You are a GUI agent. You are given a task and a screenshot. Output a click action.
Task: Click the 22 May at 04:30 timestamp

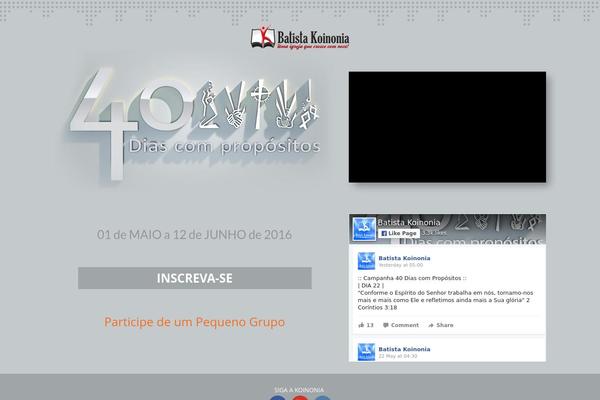(398, 356)
